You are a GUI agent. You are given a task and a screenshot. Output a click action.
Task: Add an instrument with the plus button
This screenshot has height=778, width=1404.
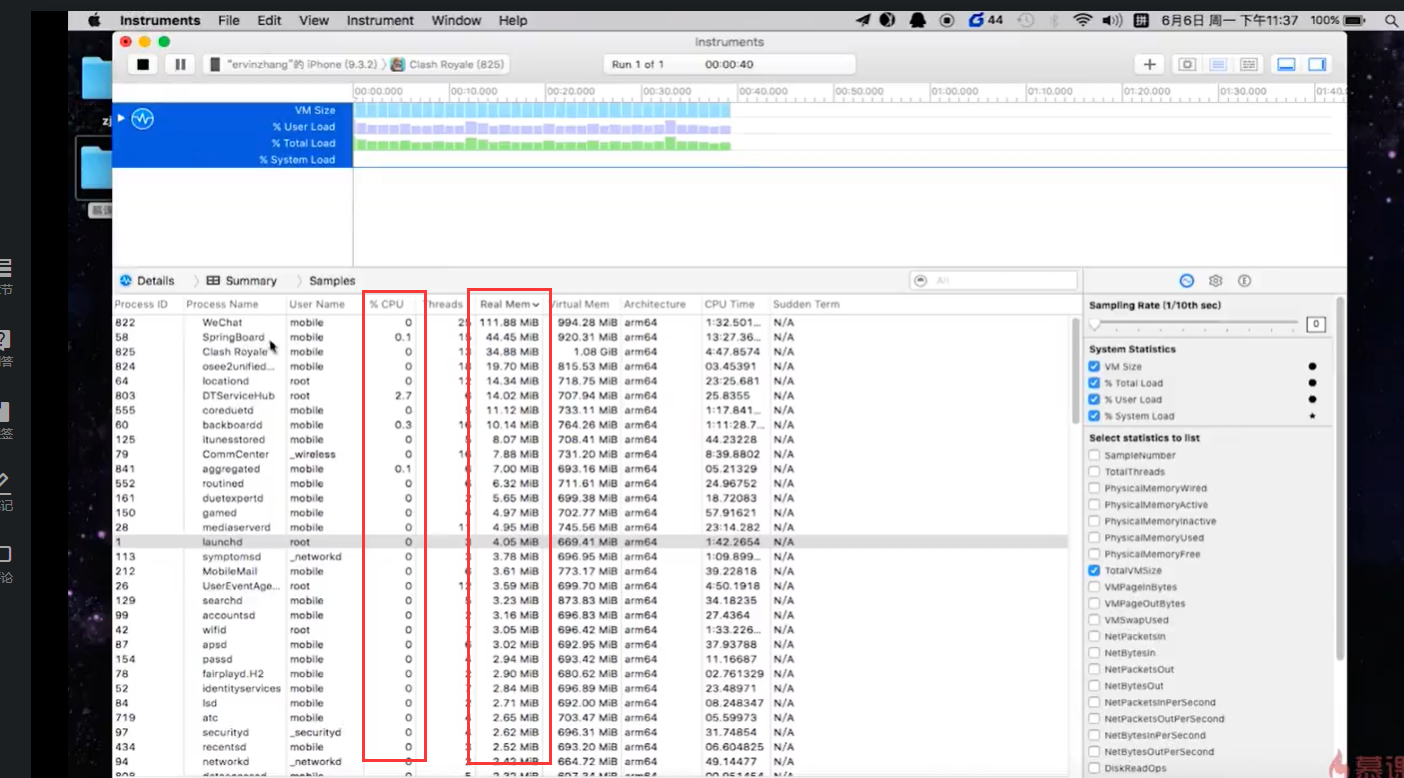(1150, 64)
